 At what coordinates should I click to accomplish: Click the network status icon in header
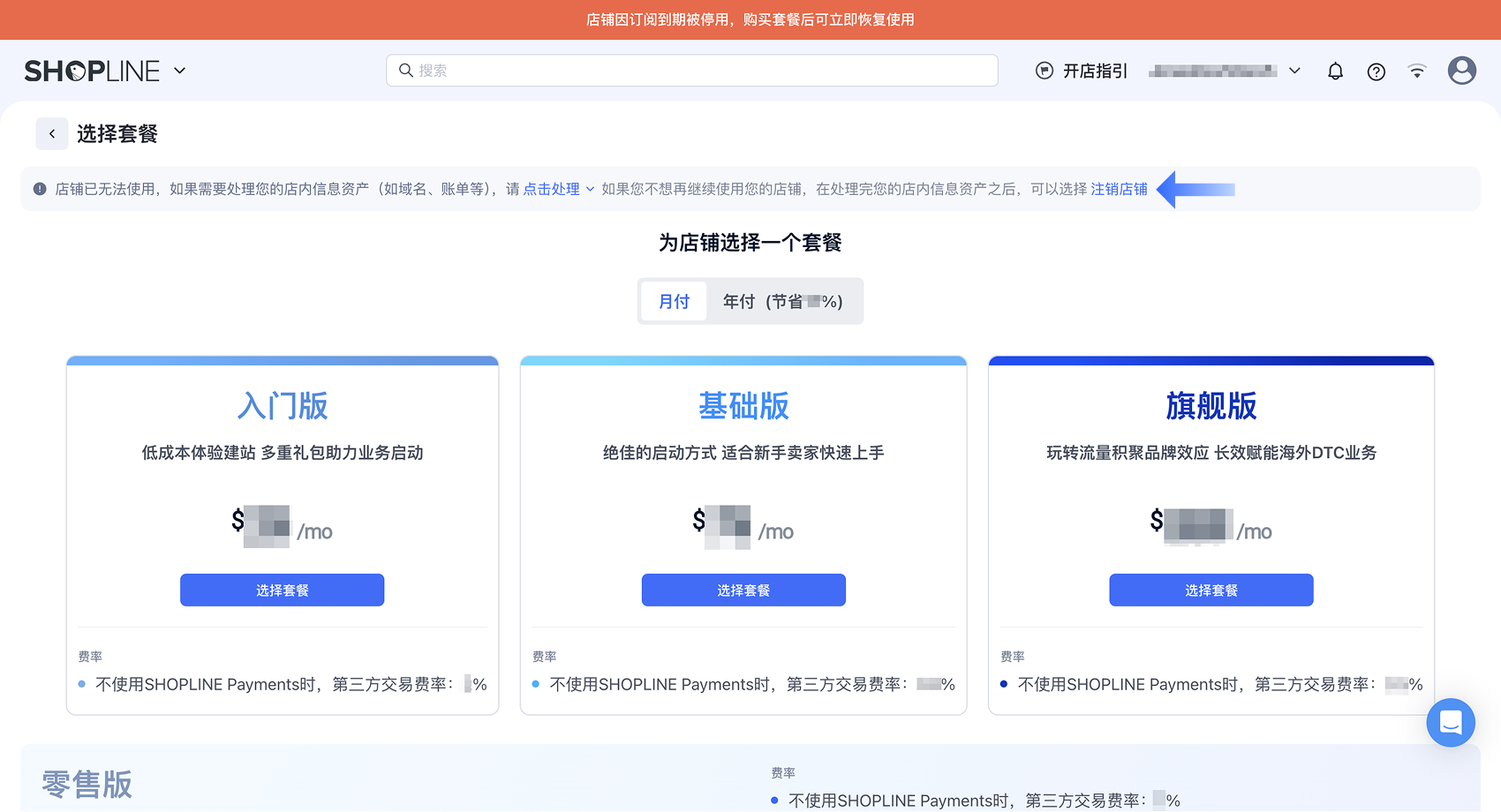pos(1416,71)
